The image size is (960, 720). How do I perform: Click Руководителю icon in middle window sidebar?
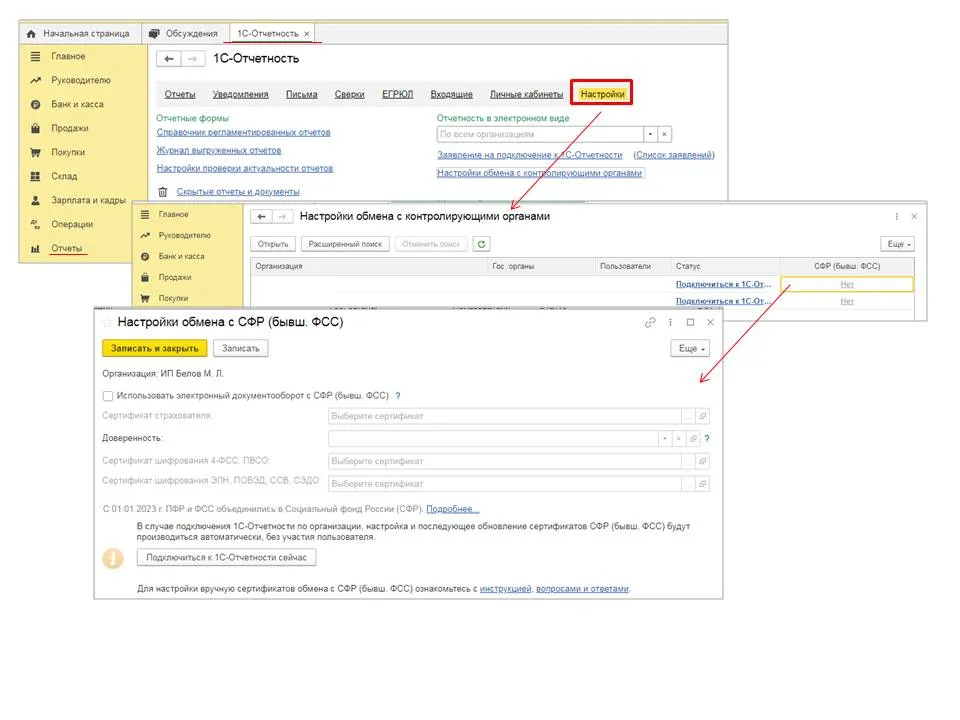145,236
